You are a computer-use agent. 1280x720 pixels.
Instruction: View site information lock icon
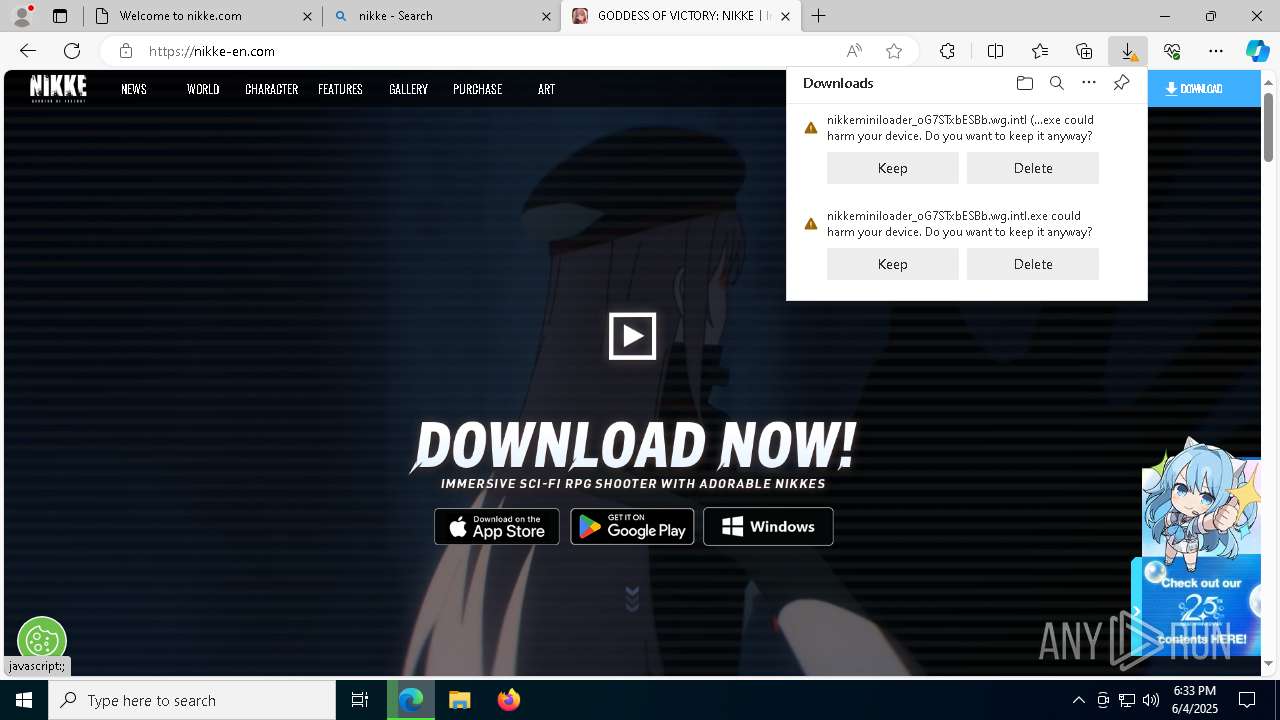click(x=125, y=51)
